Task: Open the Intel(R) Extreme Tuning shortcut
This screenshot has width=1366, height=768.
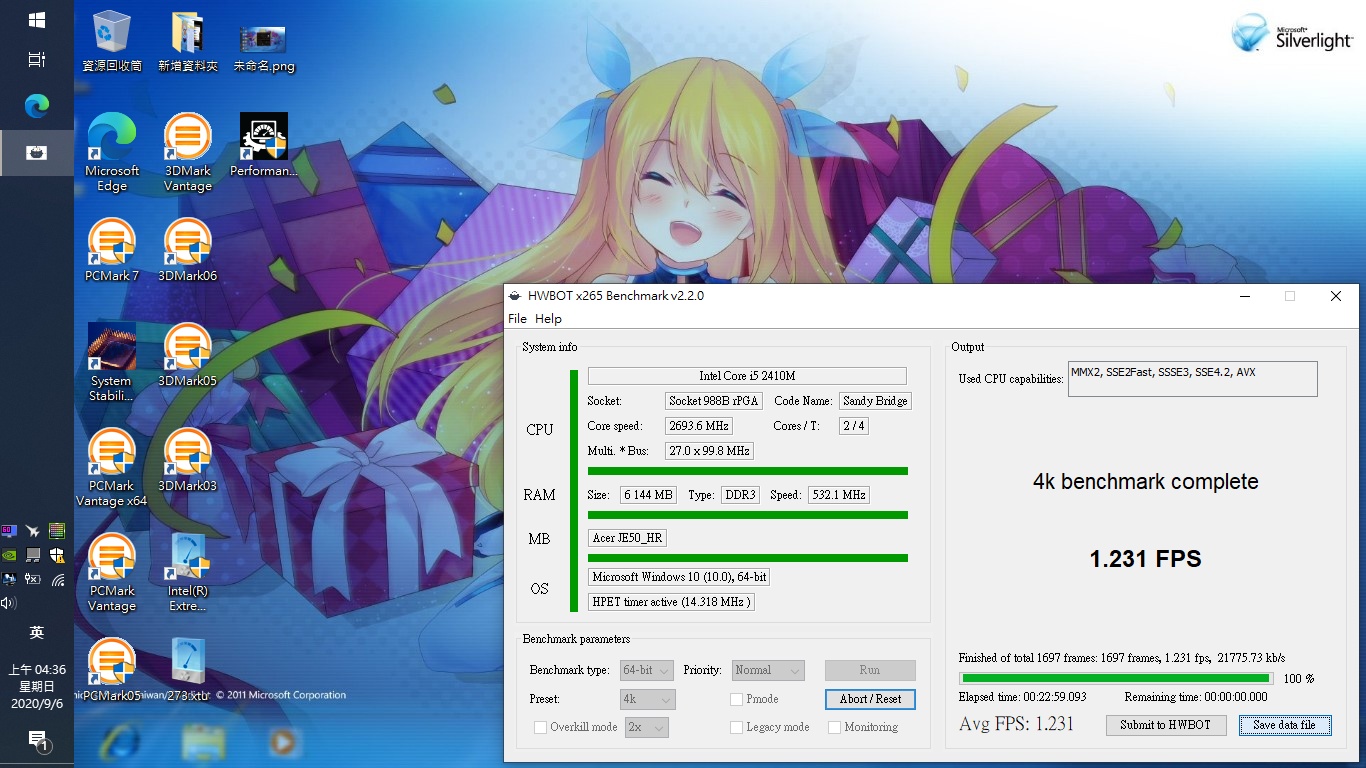Action: (188, 573)
